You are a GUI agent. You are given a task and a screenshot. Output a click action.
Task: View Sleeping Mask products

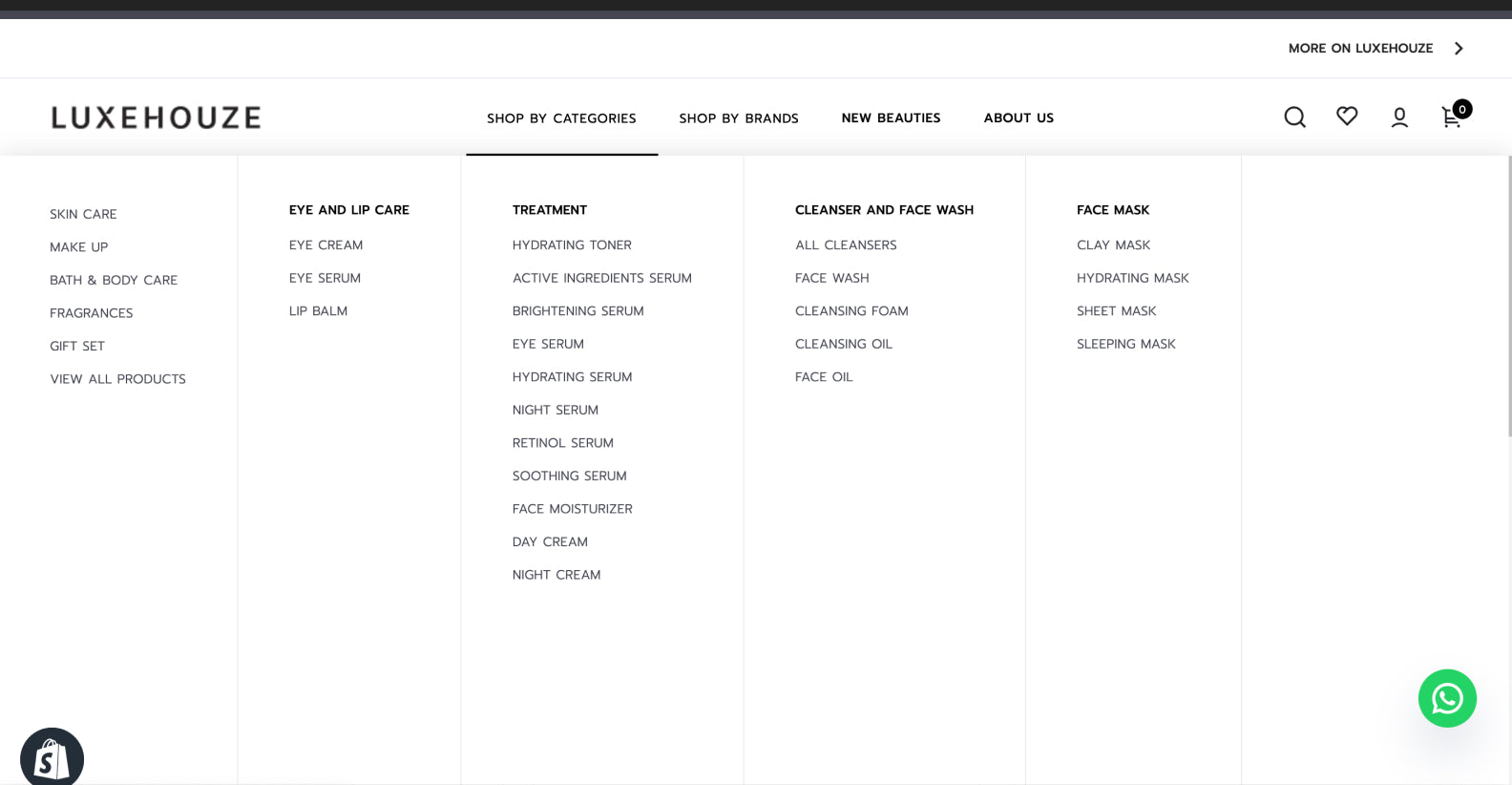click(1126, 344)
